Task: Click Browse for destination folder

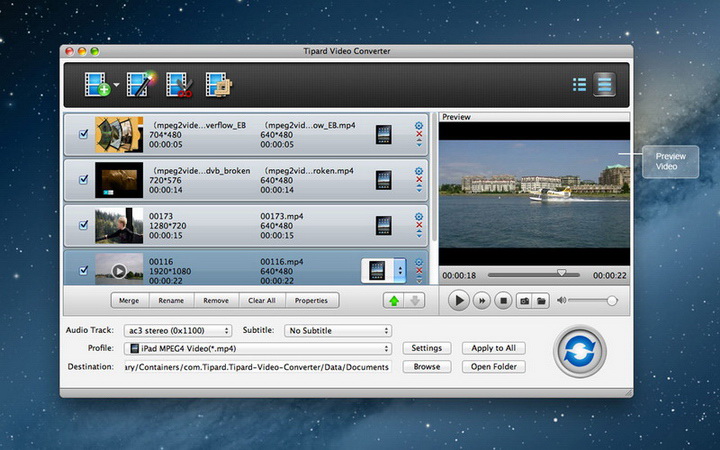Action: (427, 367)
